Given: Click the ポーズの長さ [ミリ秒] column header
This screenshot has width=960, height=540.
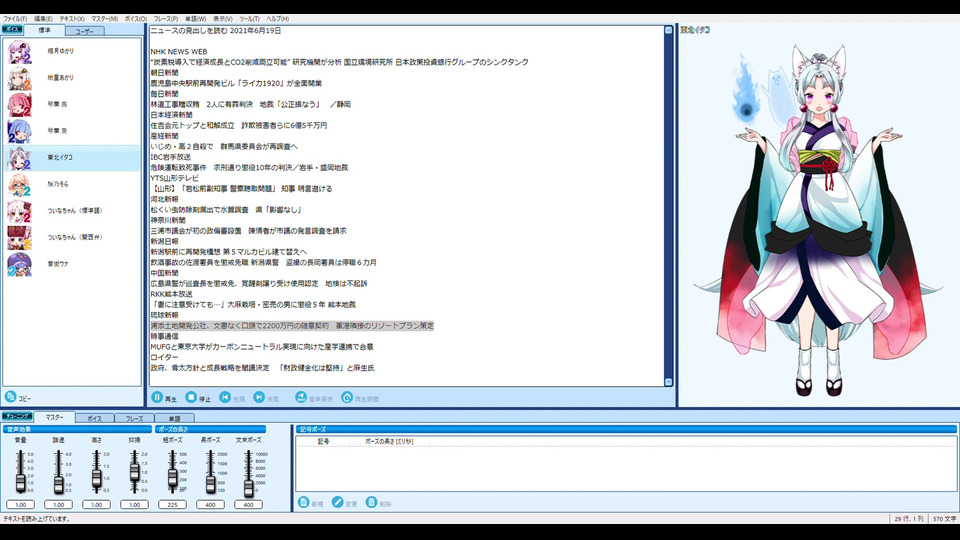Looking at the screenshot, I should [389, 441].
